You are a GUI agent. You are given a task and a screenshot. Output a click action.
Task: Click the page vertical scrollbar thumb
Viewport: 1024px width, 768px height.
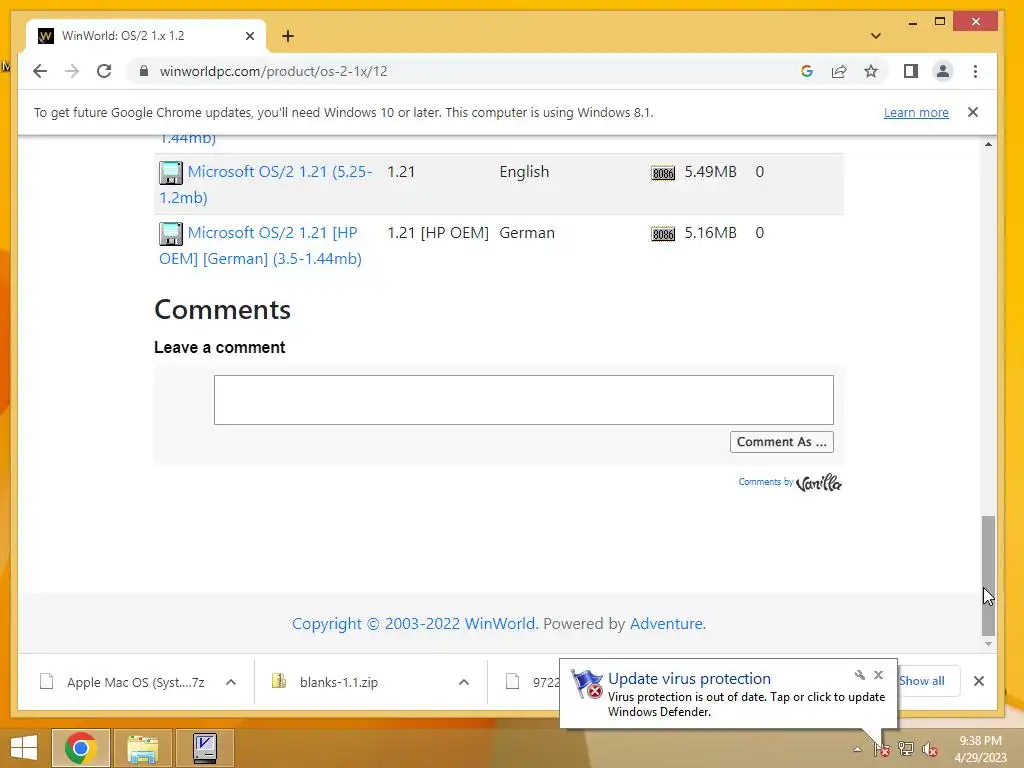coord(988,575)
